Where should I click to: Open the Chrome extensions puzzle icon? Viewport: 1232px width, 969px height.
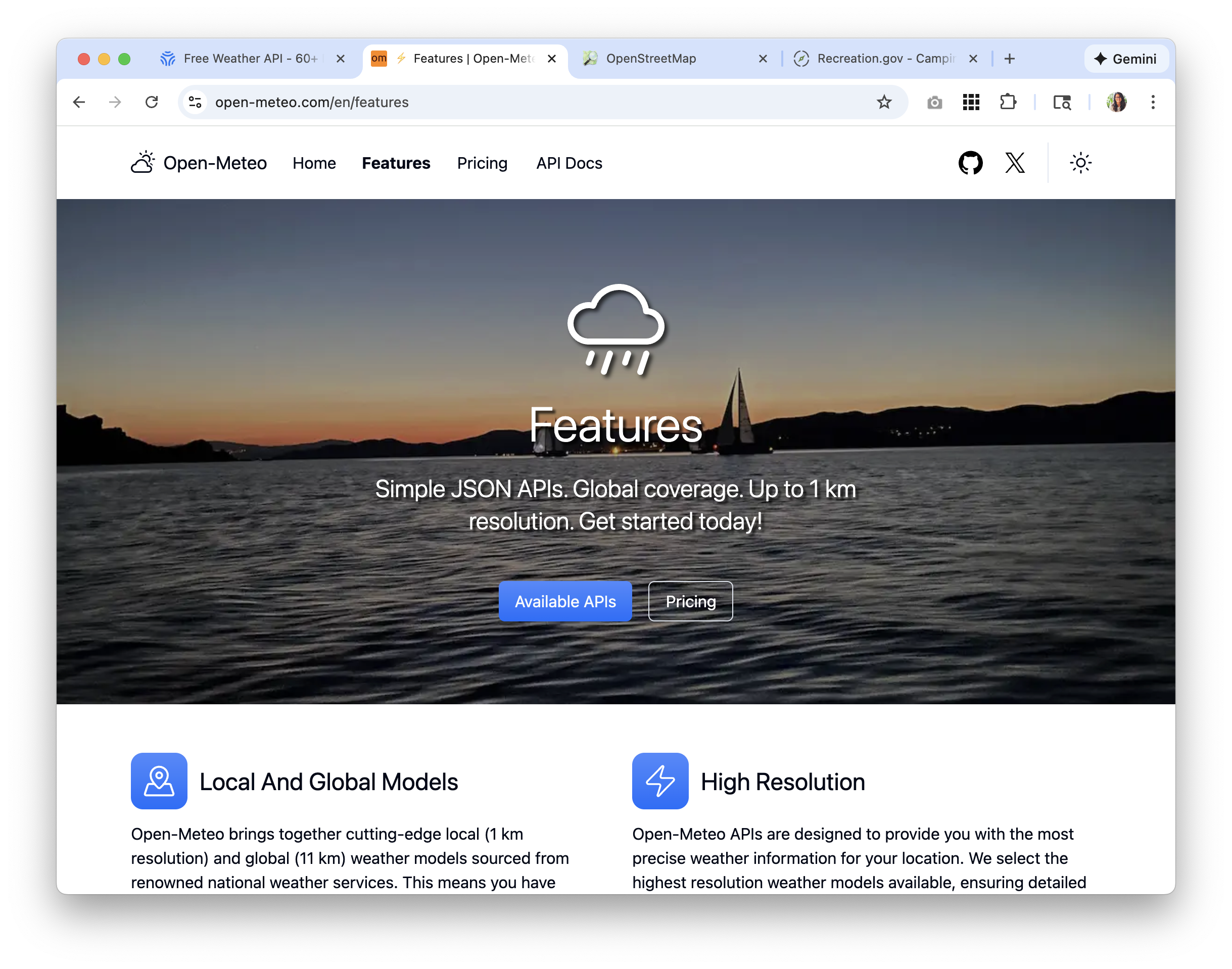point(1007,102)
